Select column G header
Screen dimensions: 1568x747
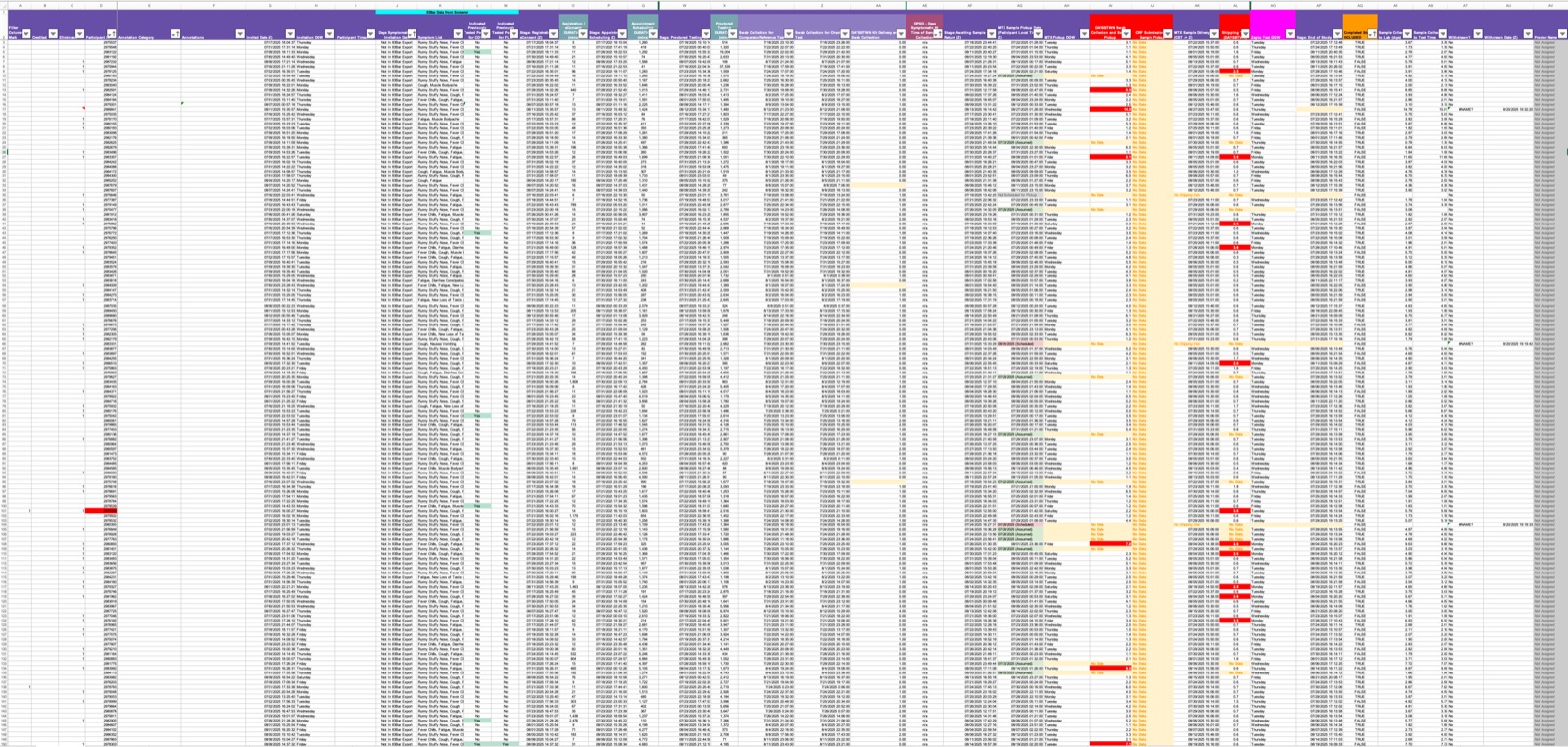pyautogui.click(x=269, y=5)
